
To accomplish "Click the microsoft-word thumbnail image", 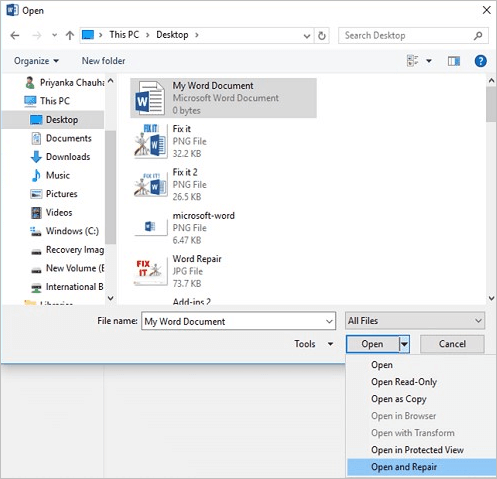I will point(150,227).
